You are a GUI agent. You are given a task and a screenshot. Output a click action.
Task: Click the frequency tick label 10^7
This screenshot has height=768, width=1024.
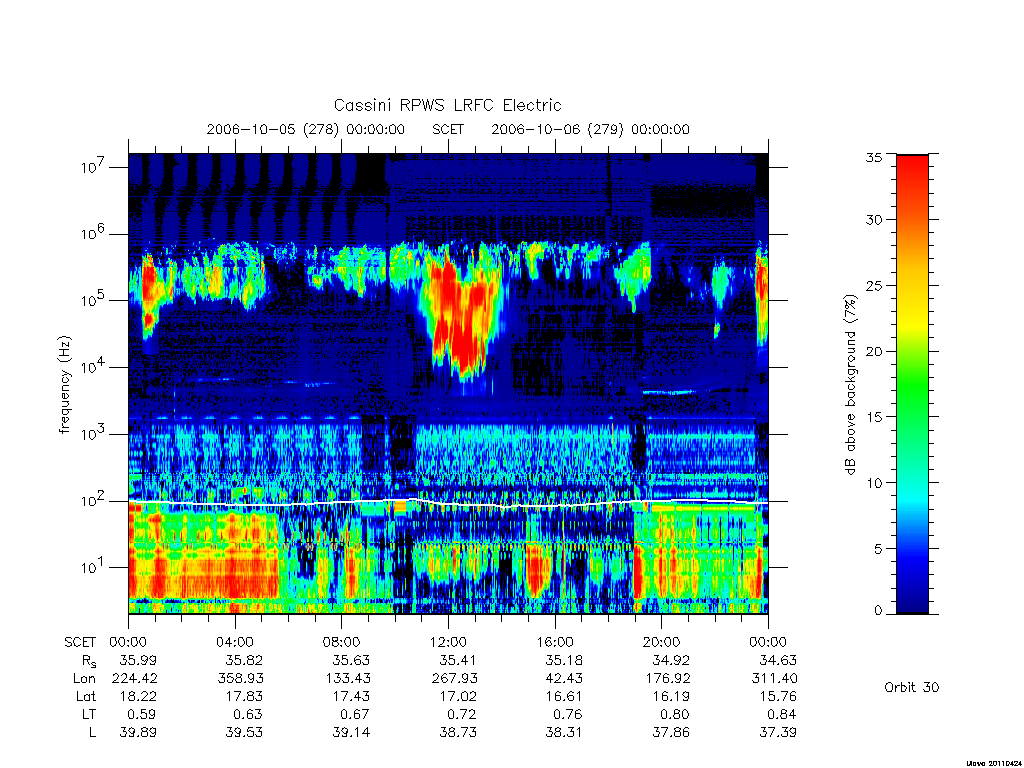point(93,167)
